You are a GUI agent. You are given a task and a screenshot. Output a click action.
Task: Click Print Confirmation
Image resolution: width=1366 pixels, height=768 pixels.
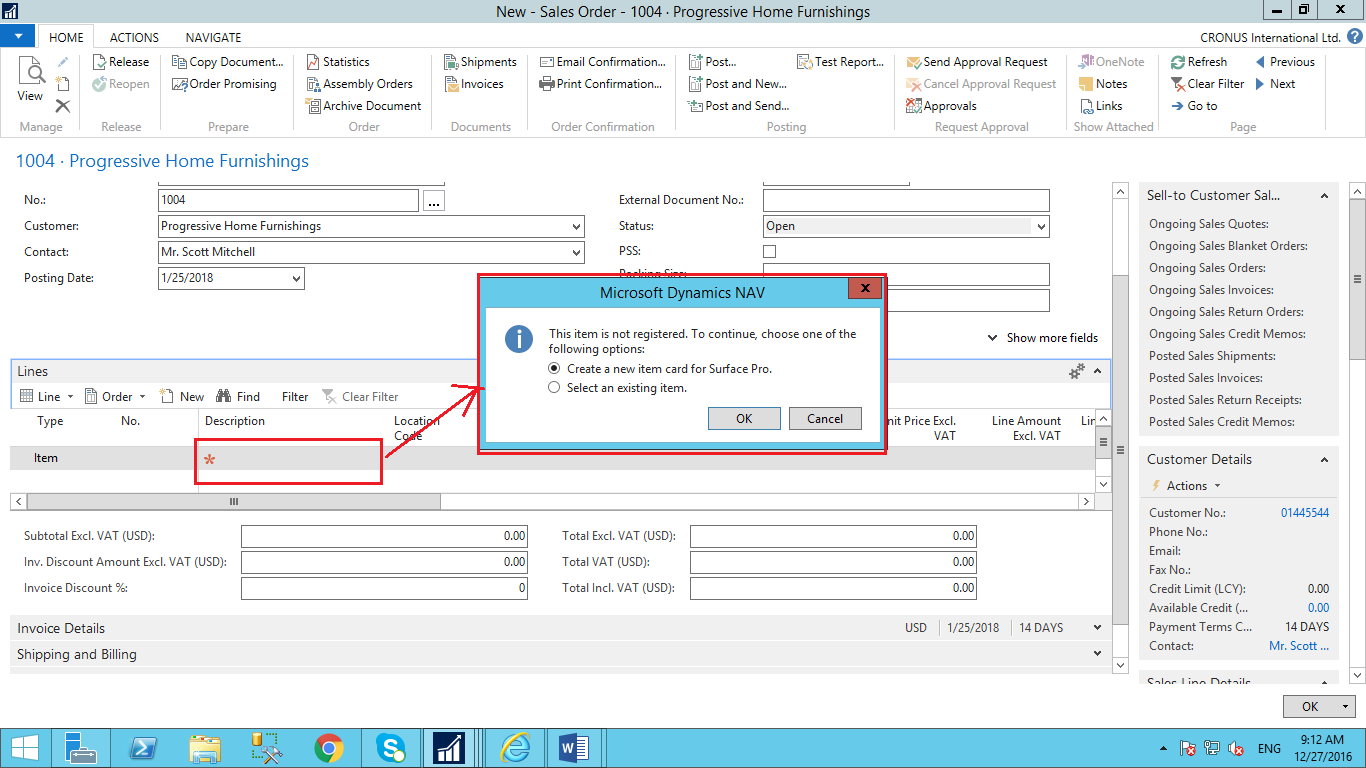click(x=600, y=84)
